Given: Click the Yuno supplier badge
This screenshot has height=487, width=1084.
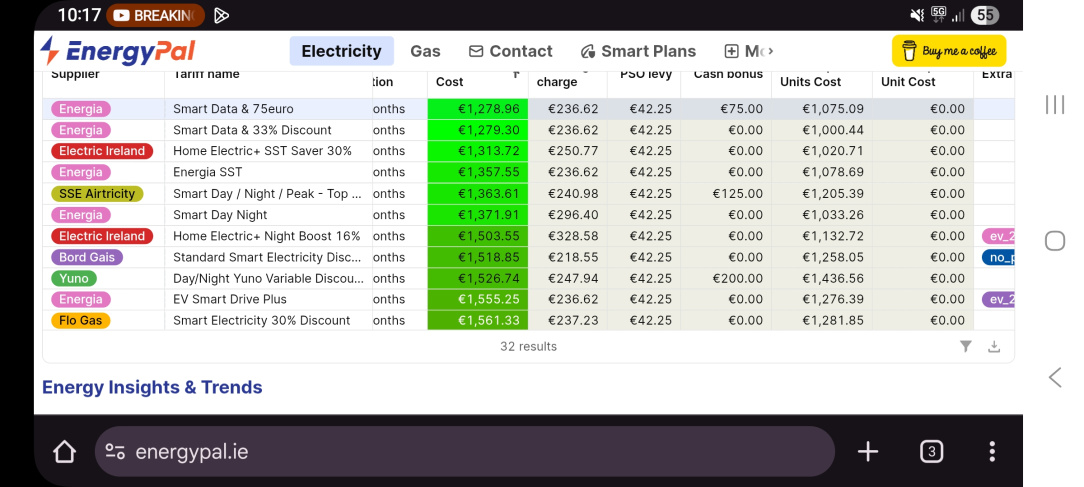Looking at the screenshot, I should [74, 278].
